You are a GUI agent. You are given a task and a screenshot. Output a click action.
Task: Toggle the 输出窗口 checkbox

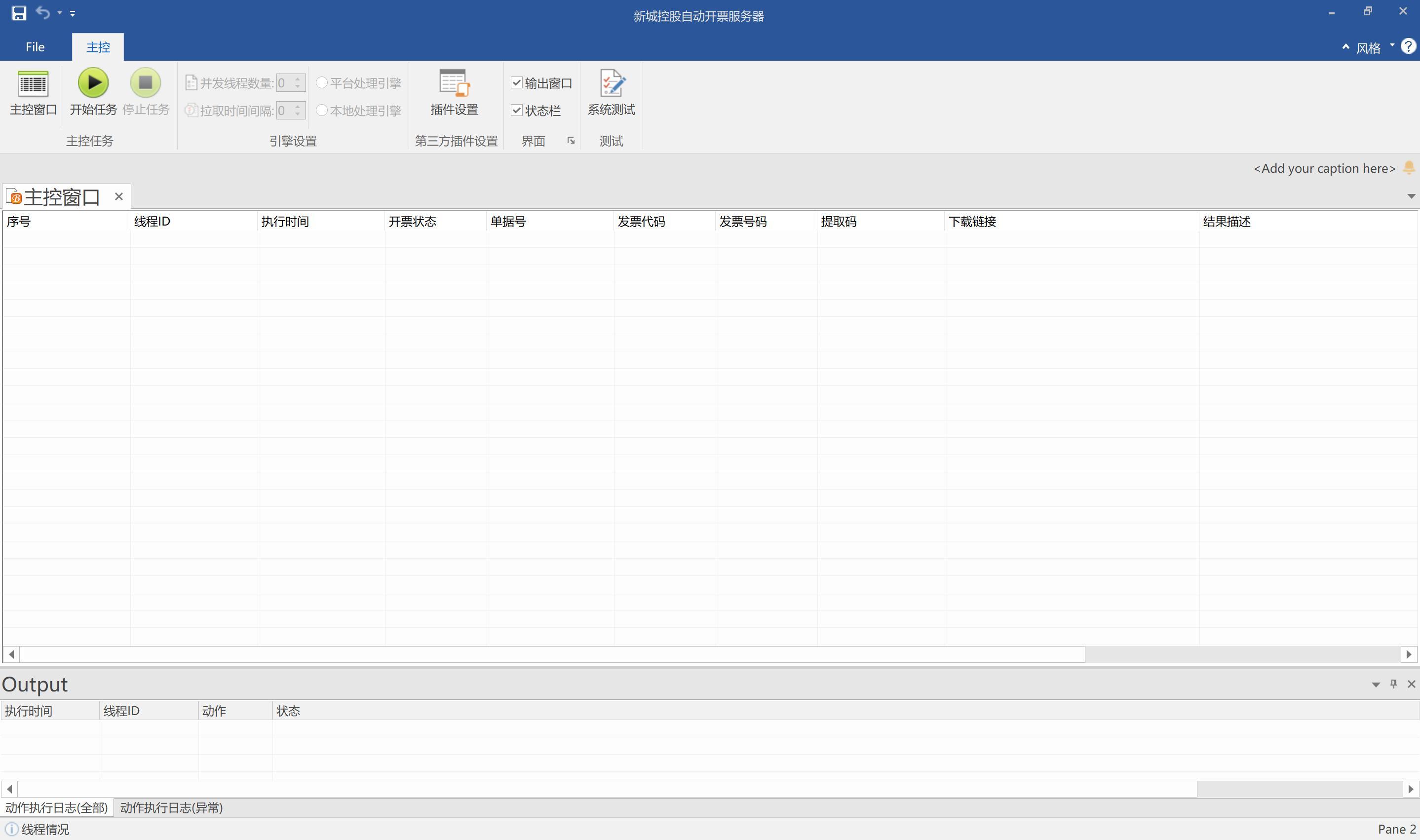(516, 83)
